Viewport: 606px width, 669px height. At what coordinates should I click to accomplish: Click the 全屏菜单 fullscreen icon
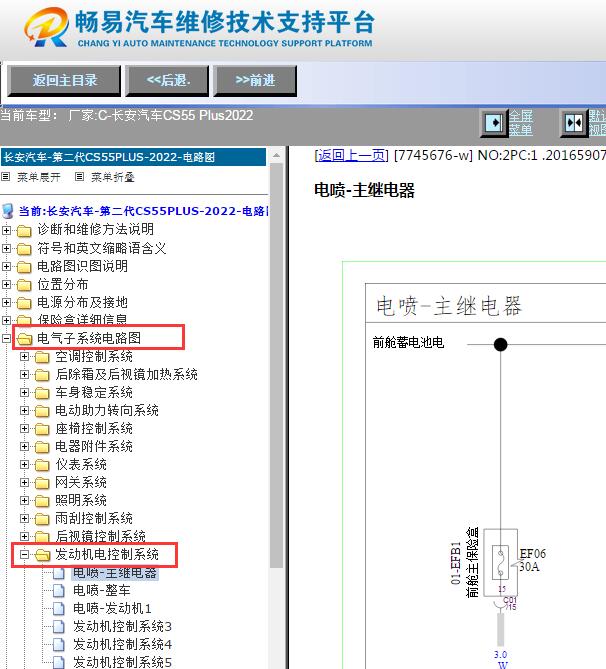coord(494,123)
